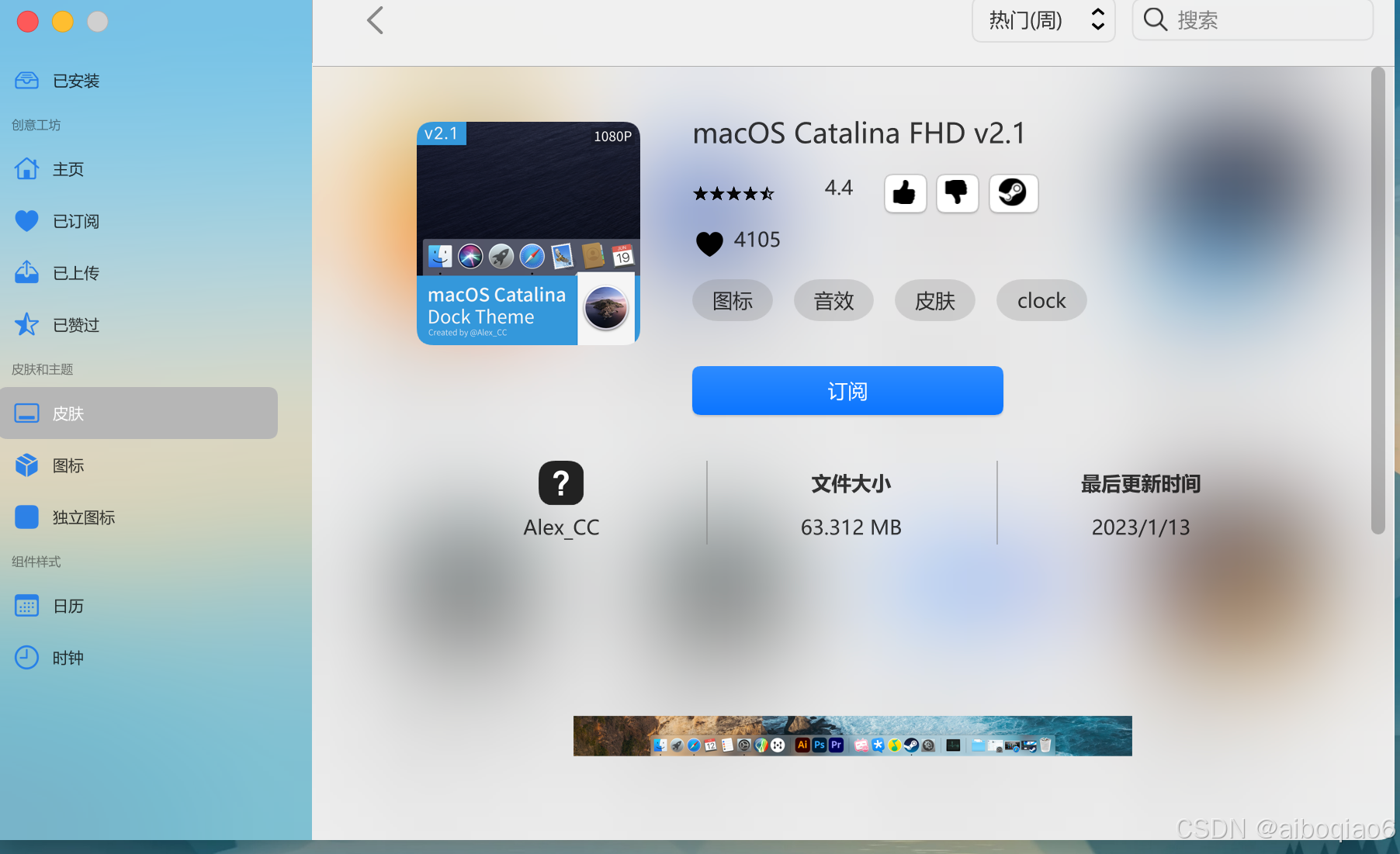Select the 音效 tag
This screenshot has height=854, width=1400.
click(x=833, y=300)
